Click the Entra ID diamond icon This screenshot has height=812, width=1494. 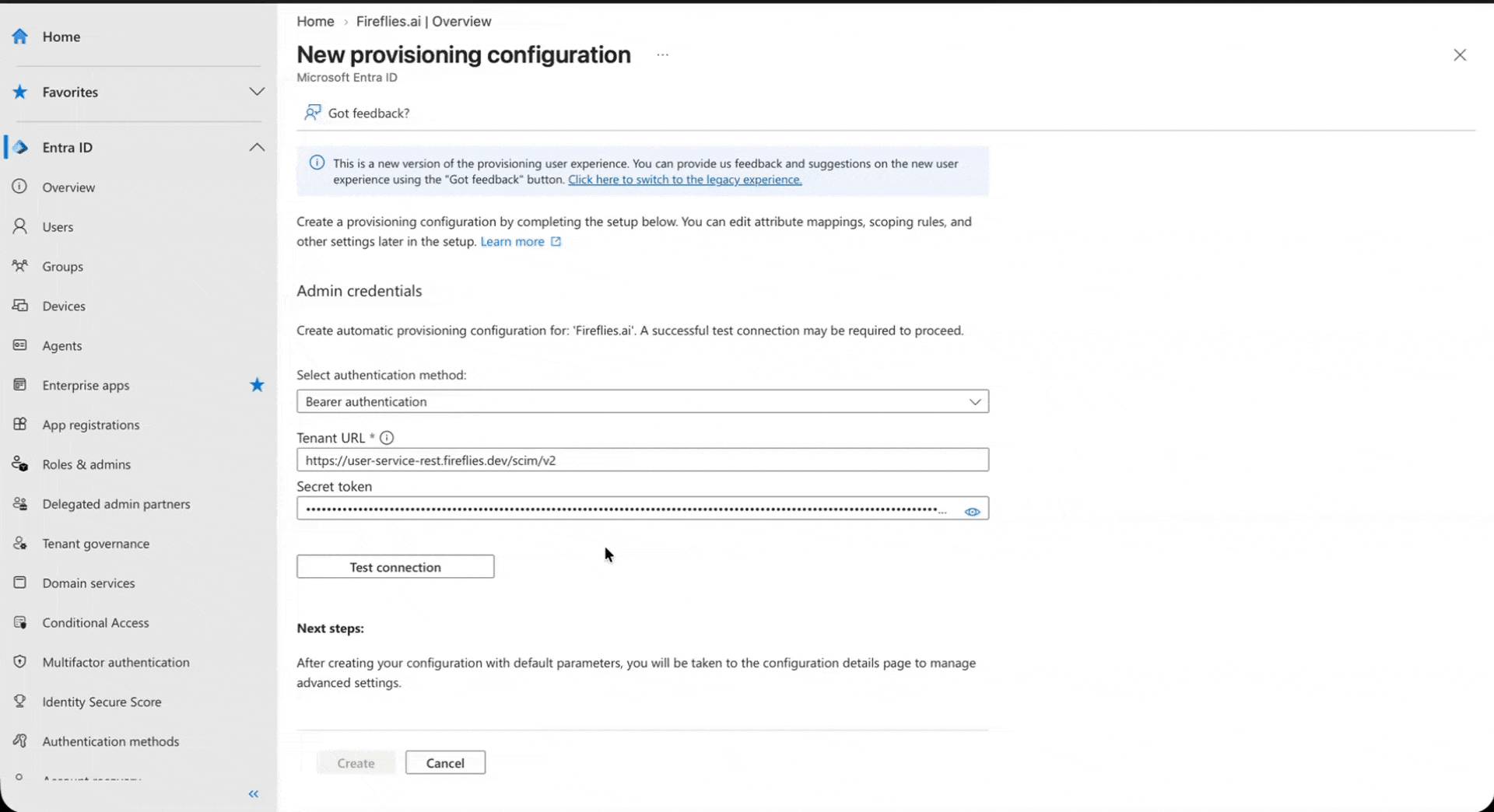click(x=20, y=147)
